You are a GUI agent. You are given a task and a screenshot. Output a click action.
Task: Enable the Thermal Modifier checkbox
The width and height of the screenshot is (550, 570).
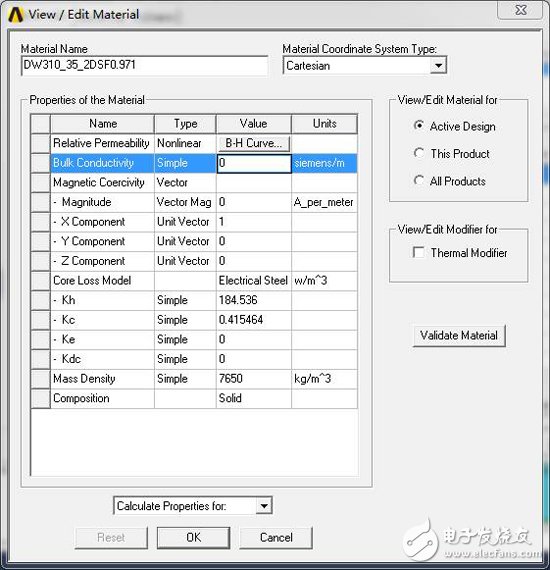click(419, 252)
